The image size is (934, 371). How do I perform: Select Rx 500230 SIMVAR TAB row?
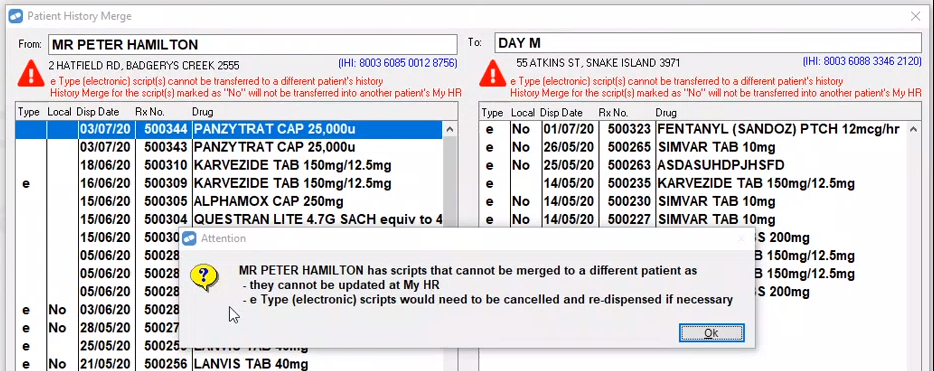692,201
